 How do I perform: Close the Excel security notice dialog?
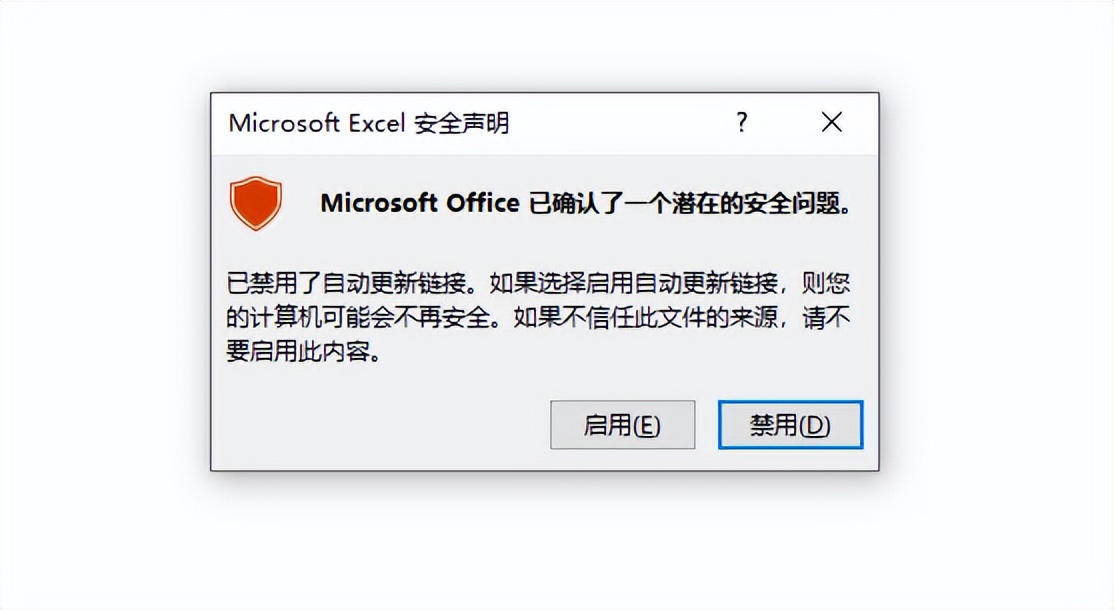pyautogui.click(x=832, y=122)
